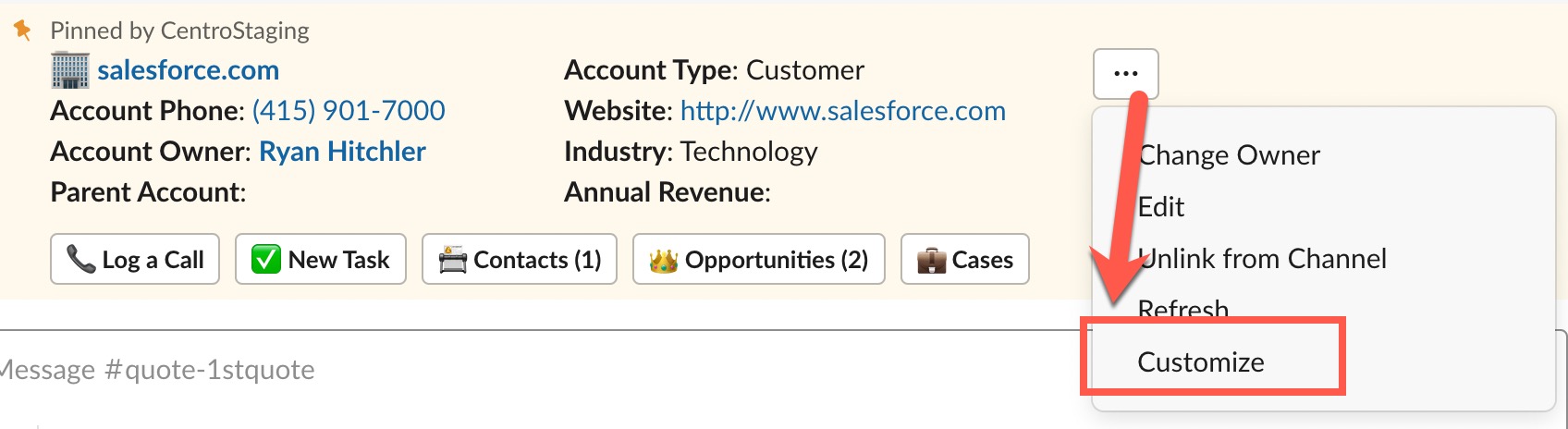Open the salesforce.com account link
The width and height of the screenshot is (1568, 429).
[x=188, y=70]
